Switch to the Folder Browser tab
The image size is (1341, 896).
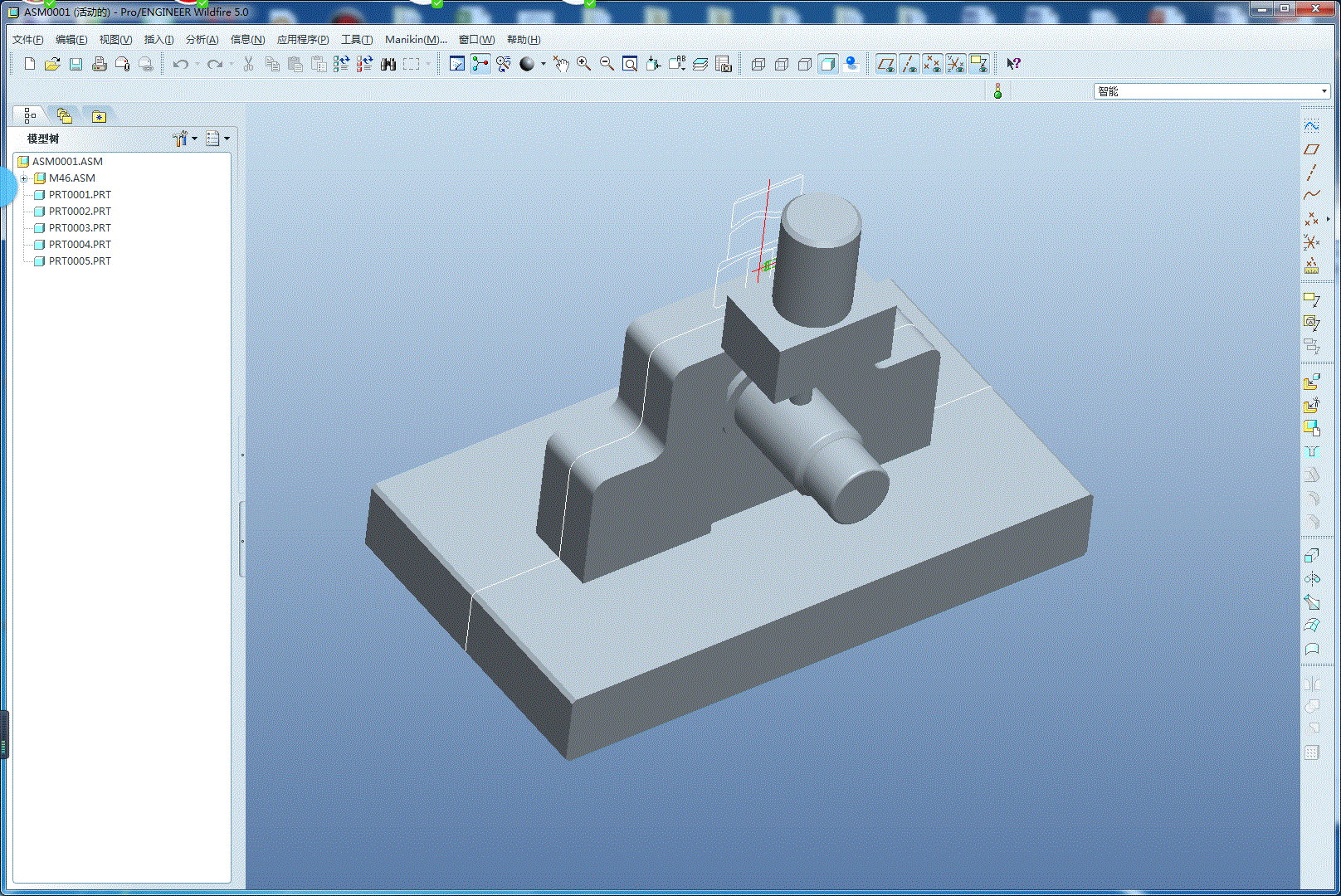coord(64,116)
